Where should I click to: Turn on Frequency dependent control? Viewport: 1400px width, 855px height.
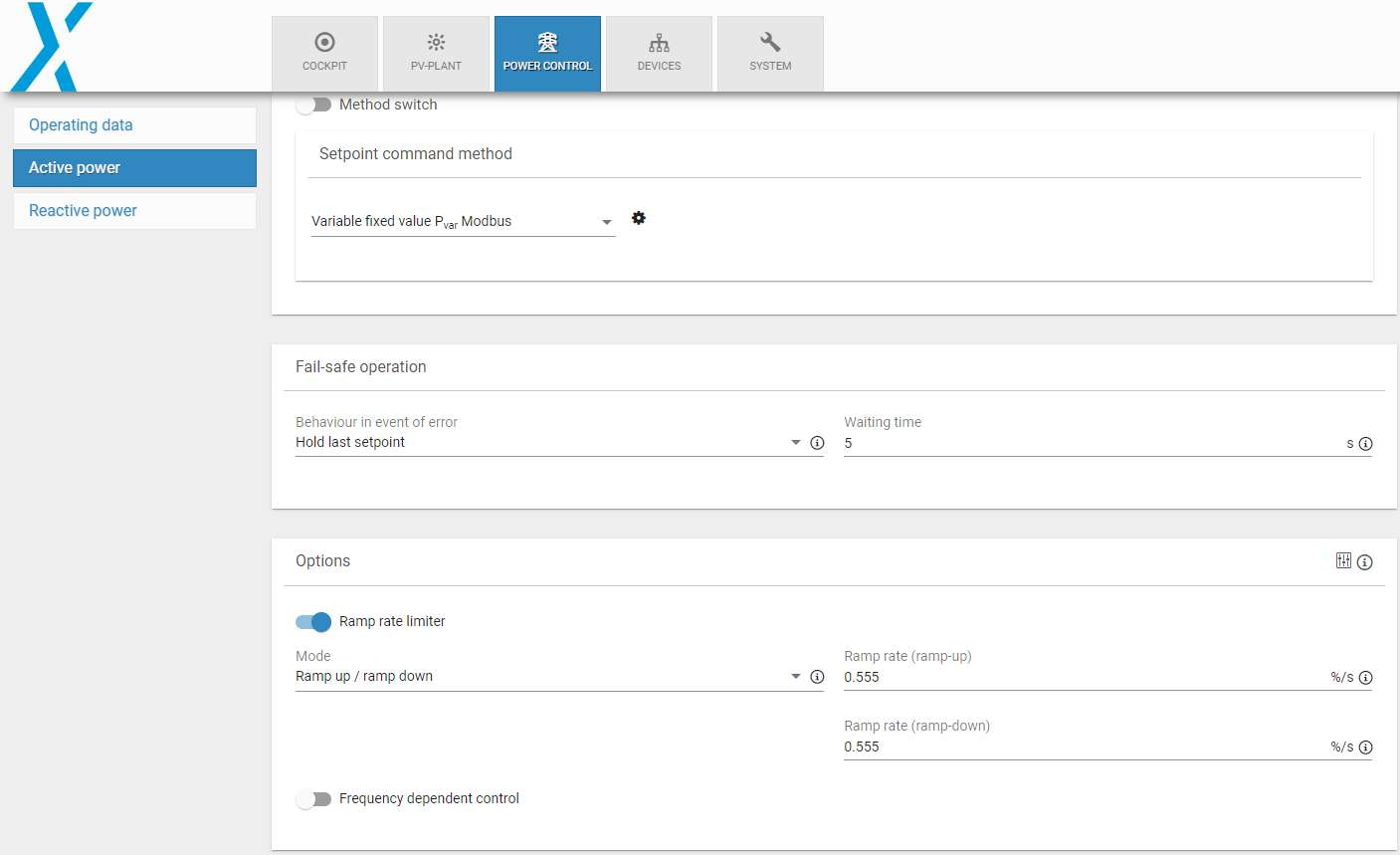(x=313, y=799)
